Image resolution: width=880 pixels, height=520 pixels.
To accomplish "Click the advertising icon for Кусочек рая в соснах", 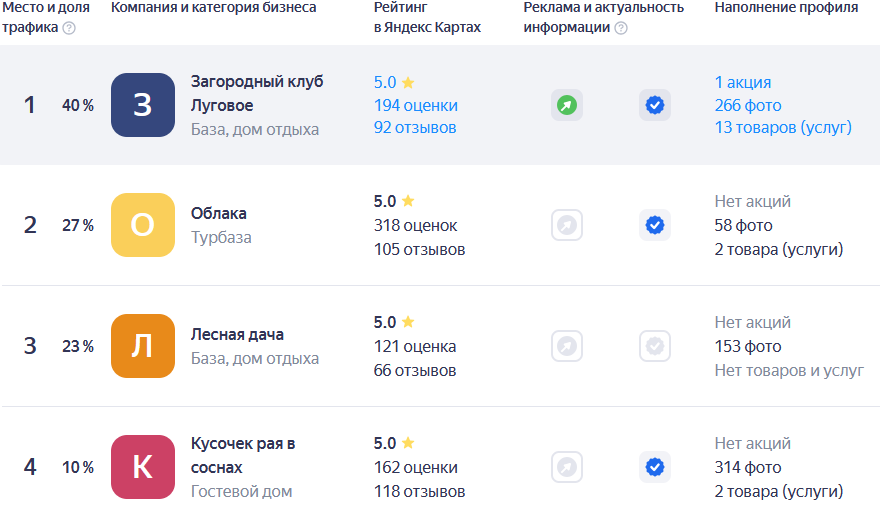I will [x=567, y=467].
